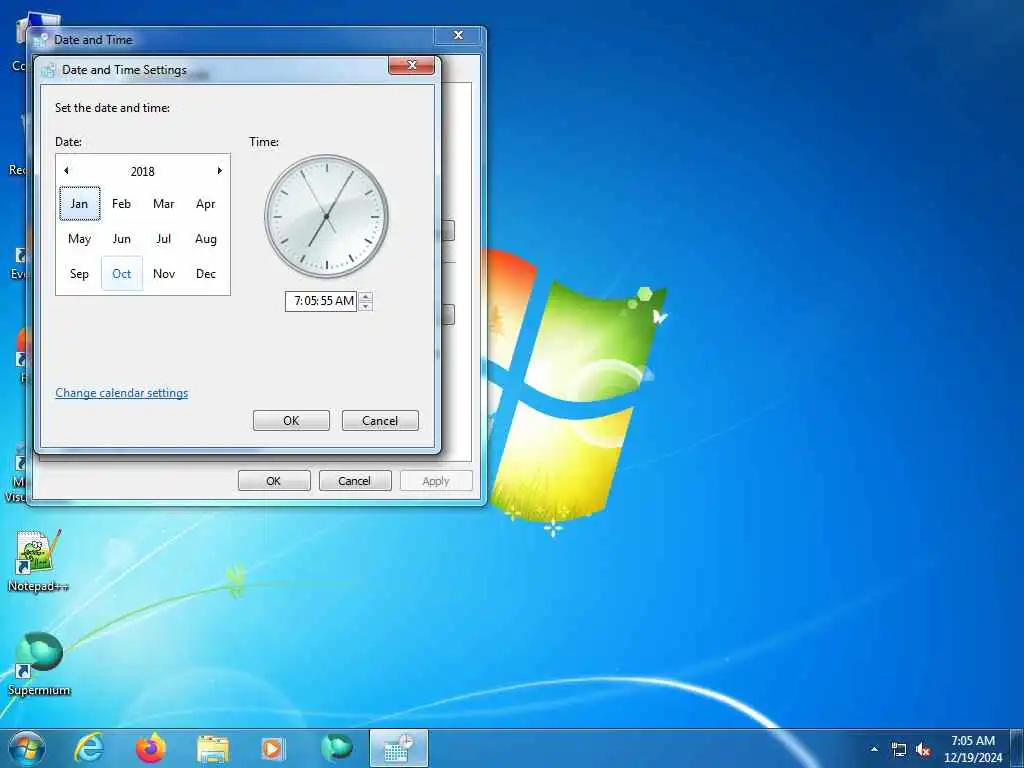Select May in the month grid
1024x768 pixels.
(79, 239)
